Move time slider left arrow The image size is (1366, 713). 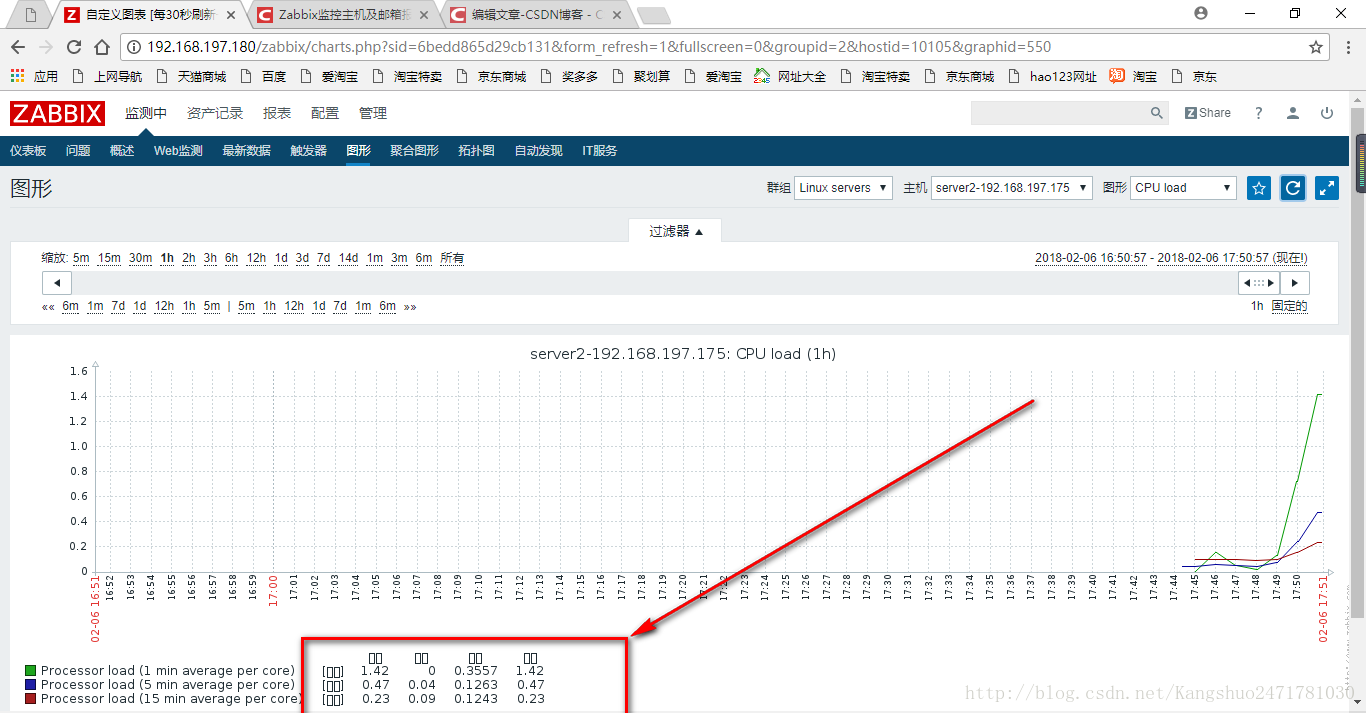pos(56,283)
